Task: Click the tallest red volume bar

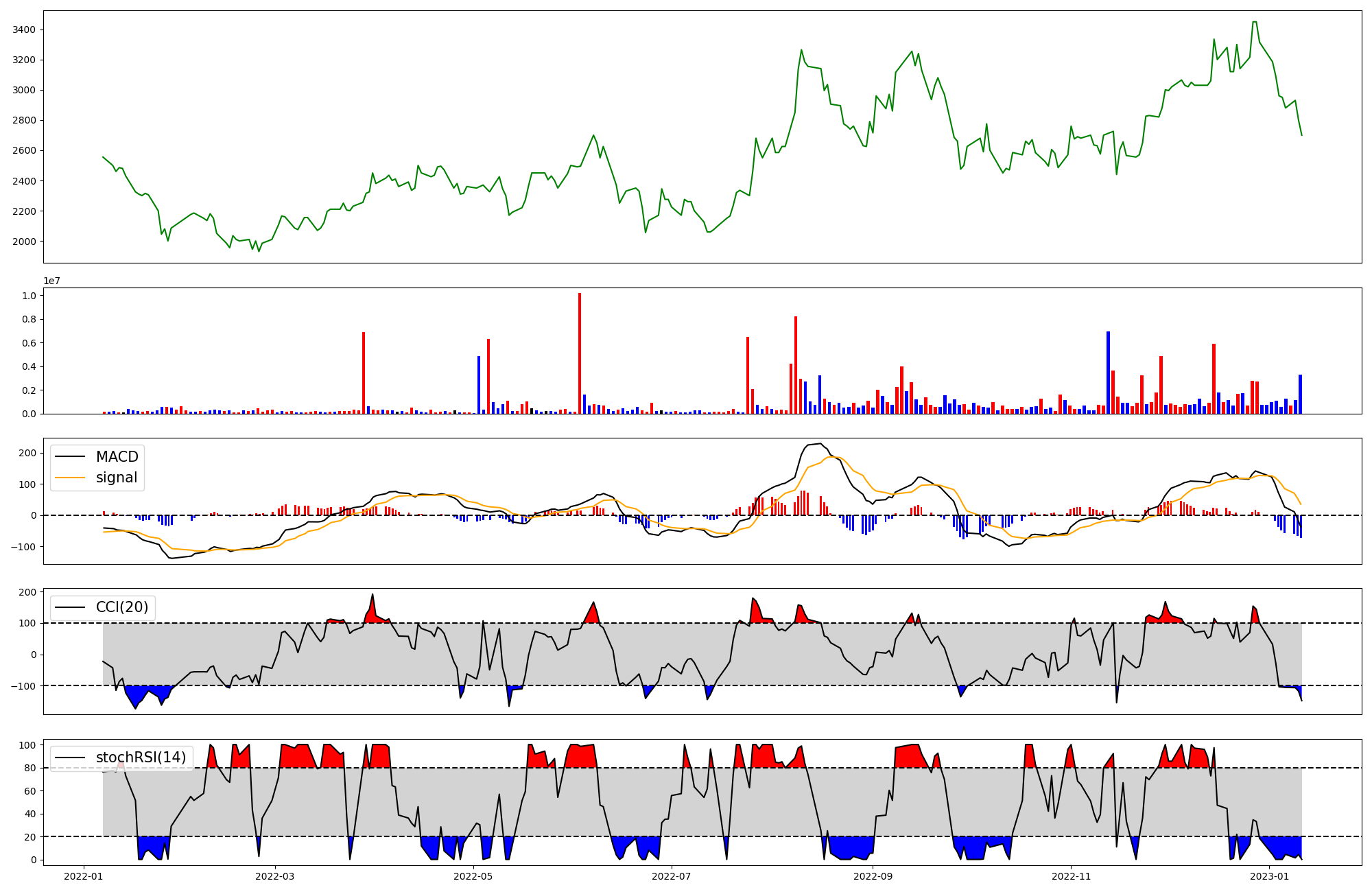Action: 580,353
